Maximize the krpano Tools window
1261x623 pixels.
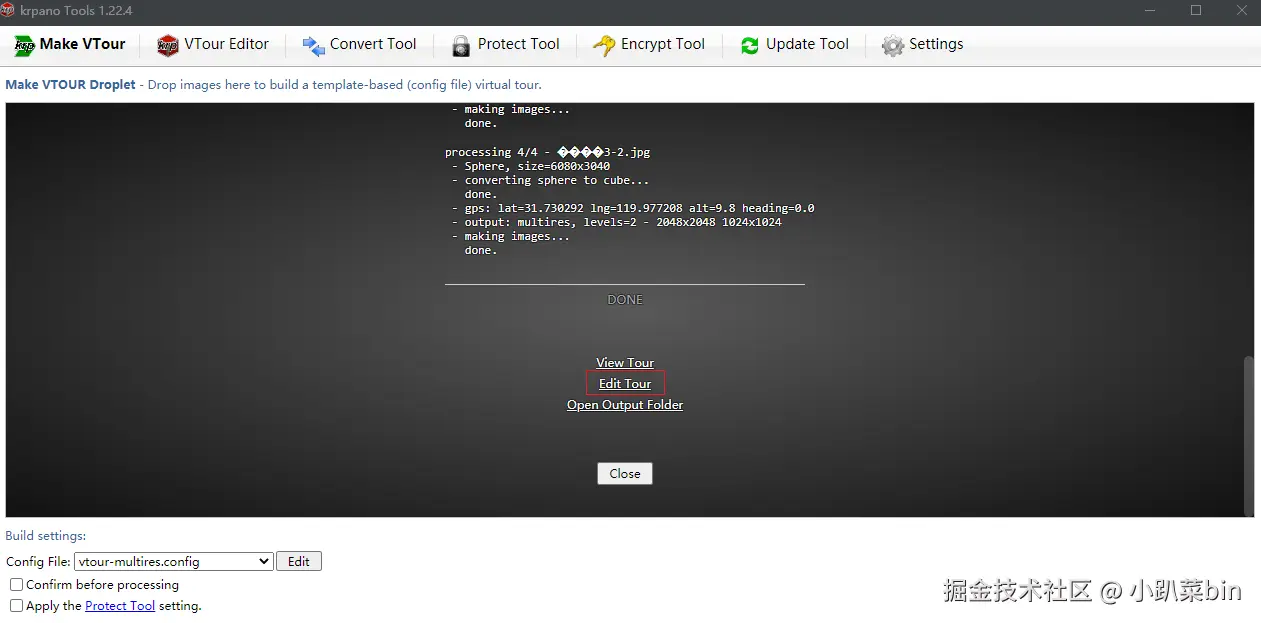pos(1196,11)
